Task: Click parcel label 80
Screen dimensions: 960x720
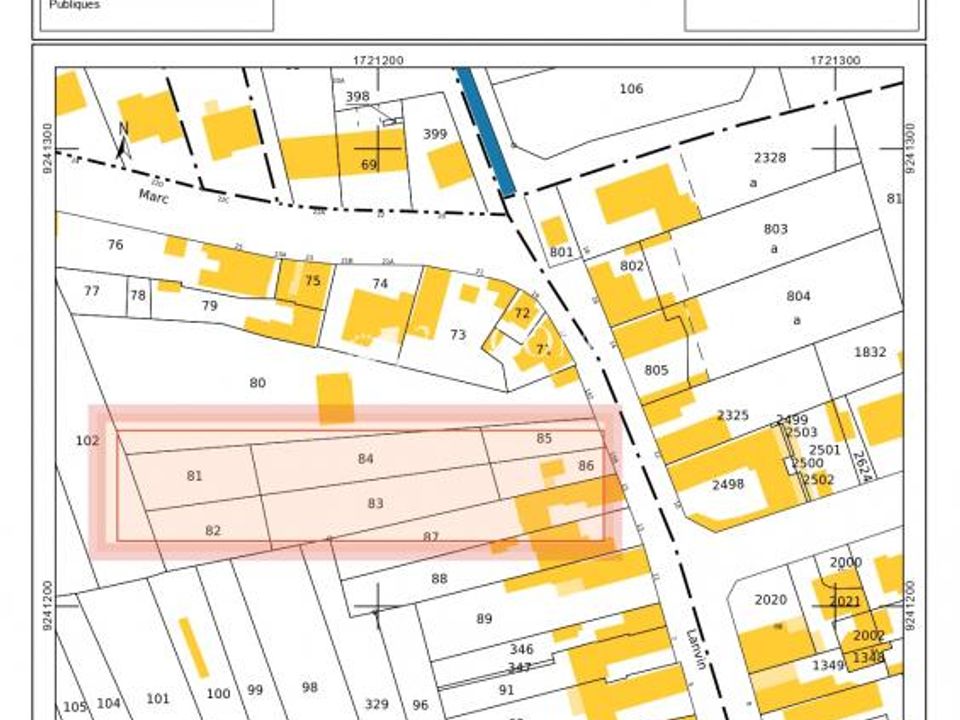Action: (257, 383)
